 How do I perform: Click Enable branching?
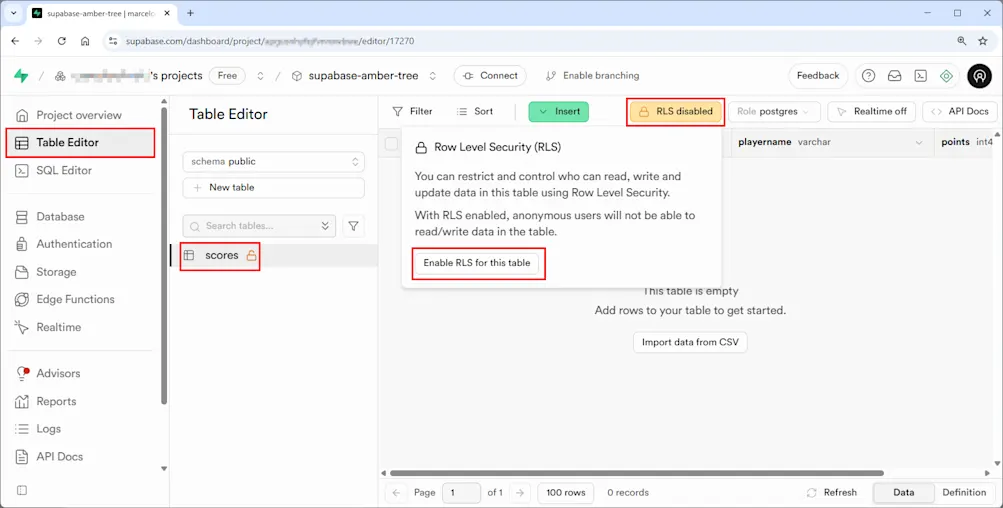(x=592, y=75)
